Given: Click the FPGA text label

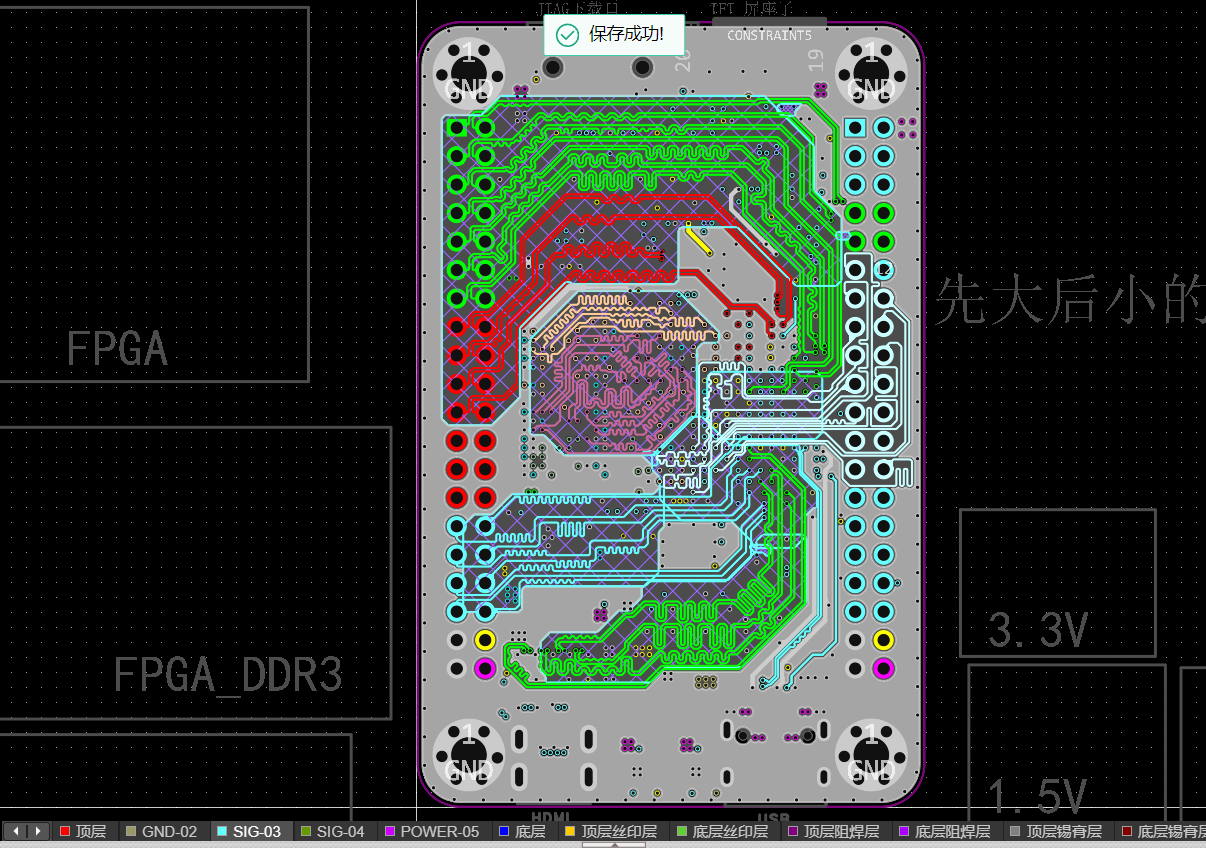Looking at the screenshot, I should click(116, 348).
